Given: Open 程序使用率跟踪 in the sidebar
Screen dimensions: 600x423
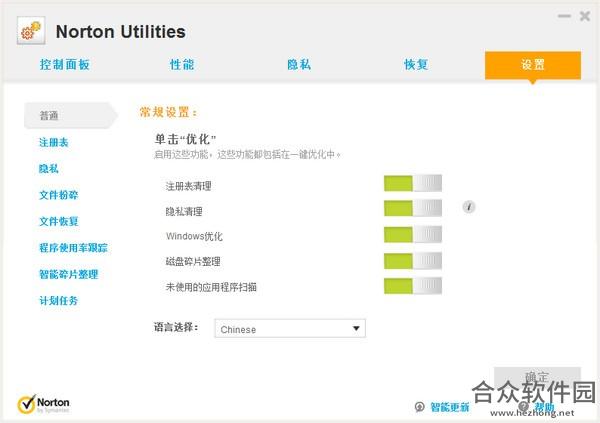Looking at the screenshot, I should [x=73, y=248].
